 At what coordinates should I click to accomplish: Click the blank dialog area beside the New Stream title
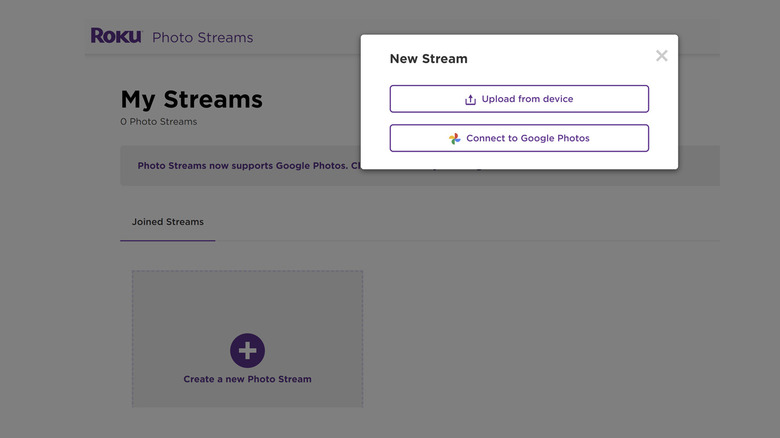pos(560,59)
